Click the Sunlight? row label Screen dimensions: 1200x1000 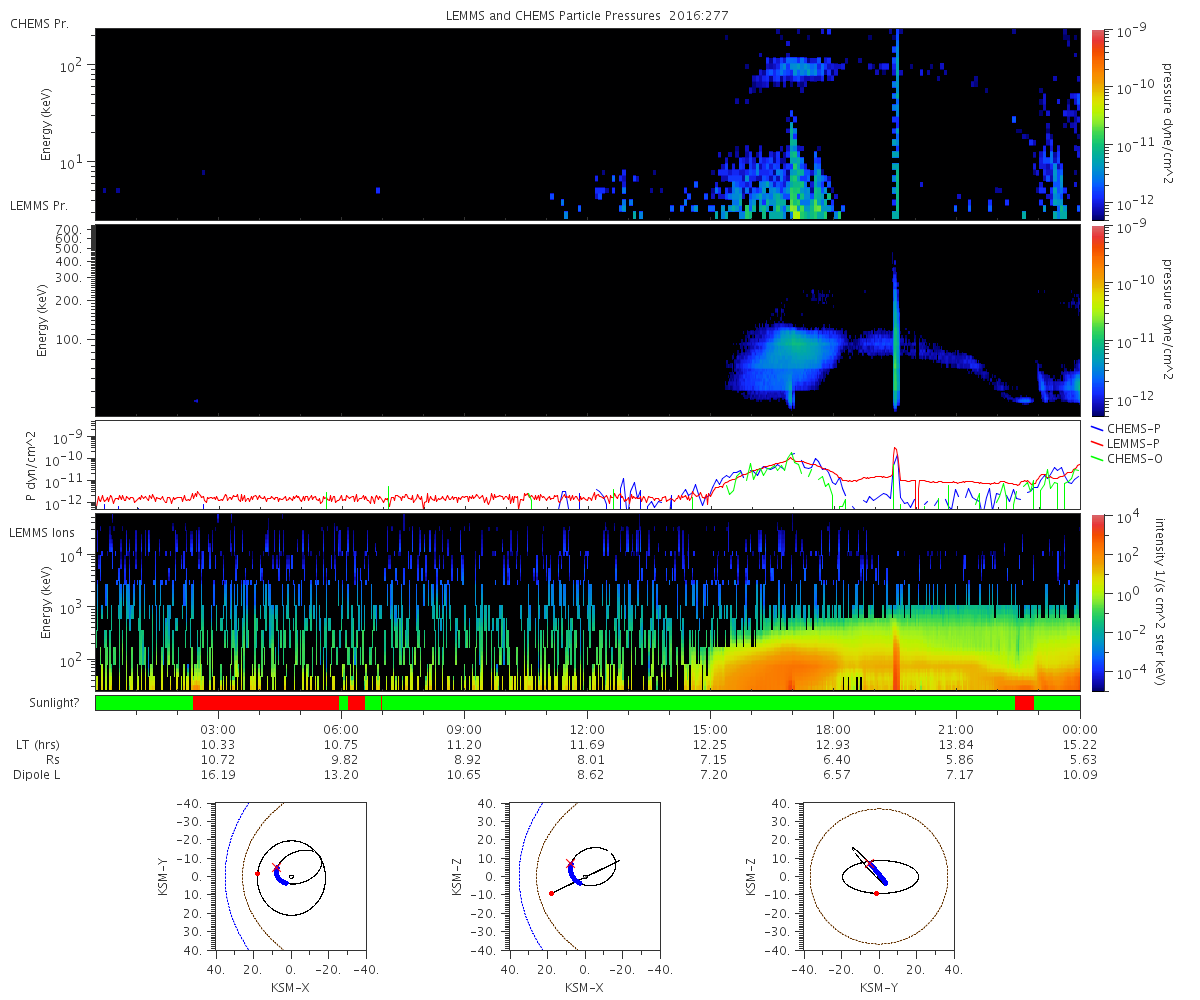(44, 703)
